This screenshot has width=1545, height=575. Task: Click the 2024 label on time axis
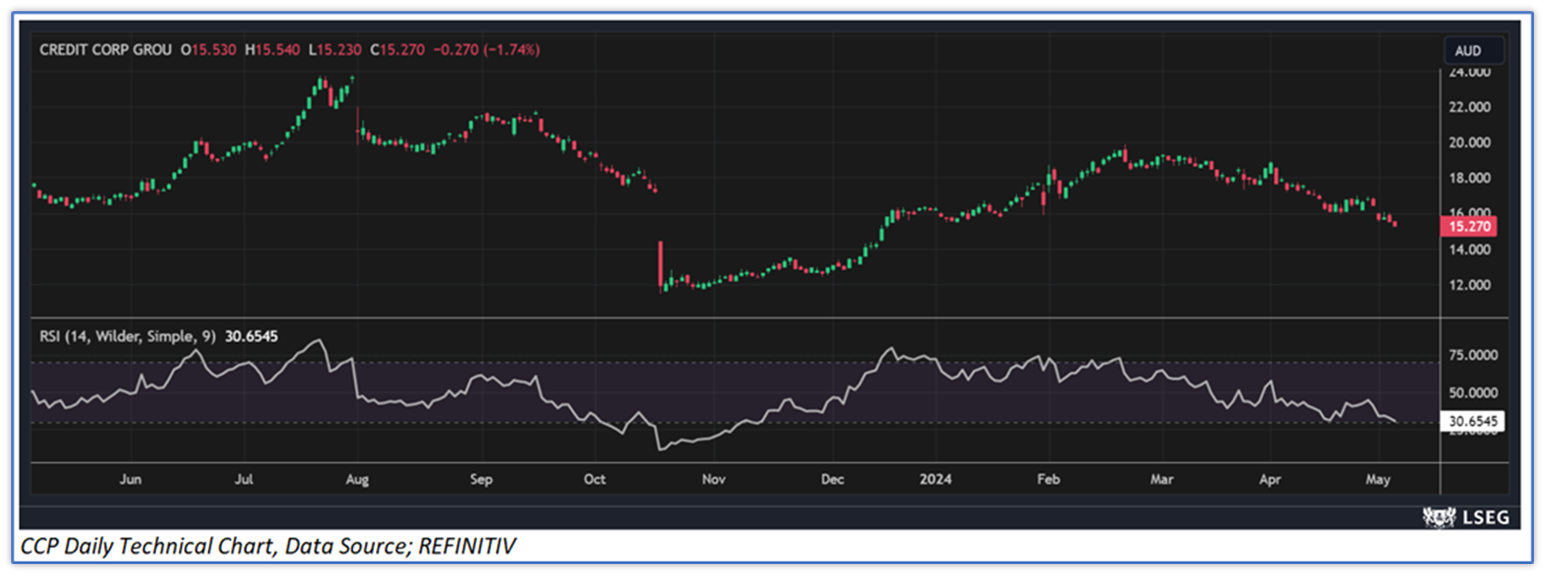(937, 479)
